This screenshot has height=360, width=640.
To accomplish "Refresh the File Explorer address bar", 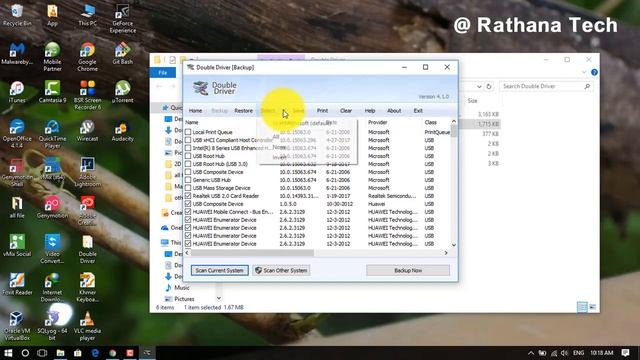I will (x=489, y=87).
